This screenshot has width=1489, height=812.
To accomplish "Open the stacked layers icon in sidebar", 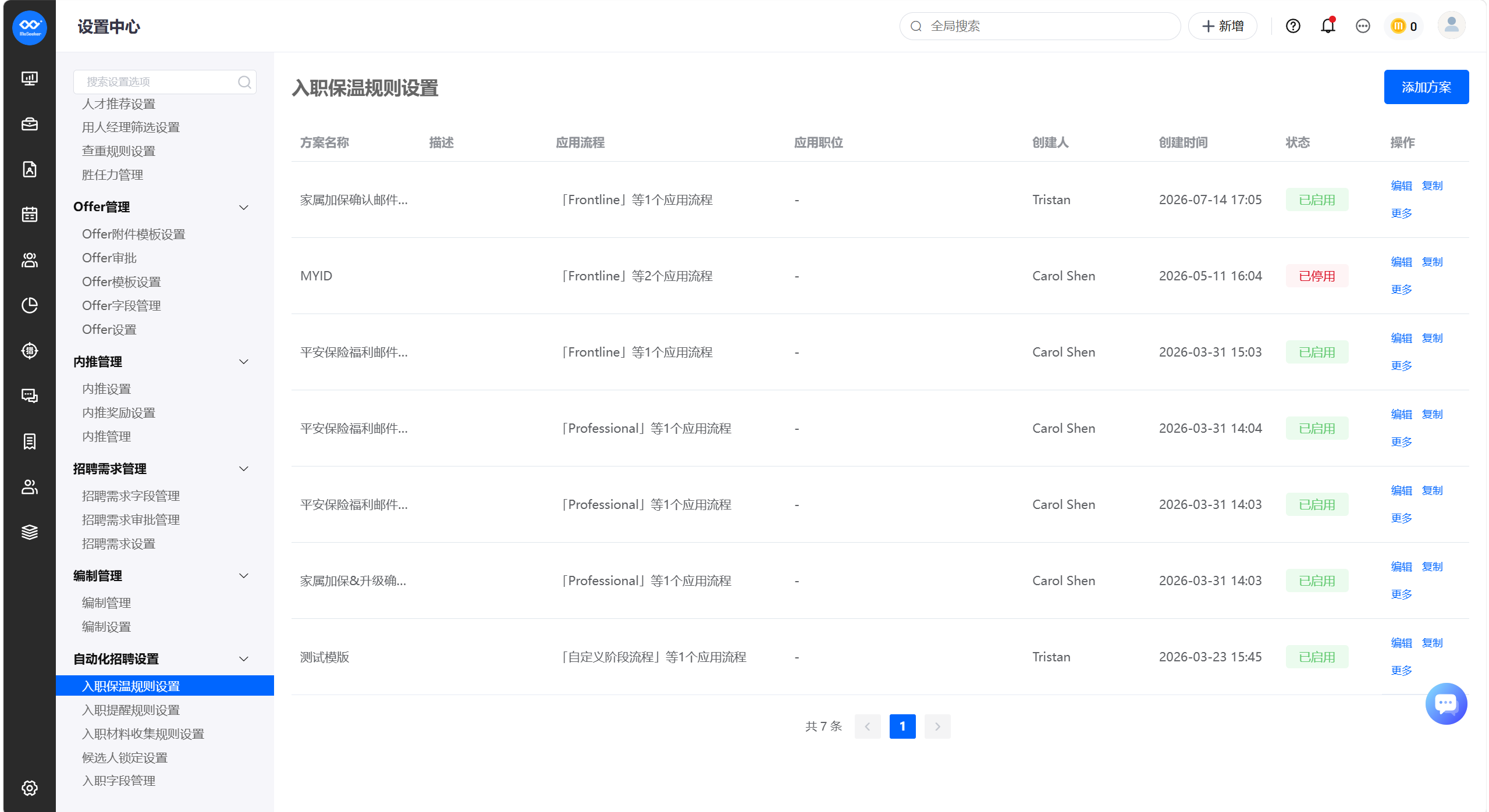I will click(x=30, y=532).
